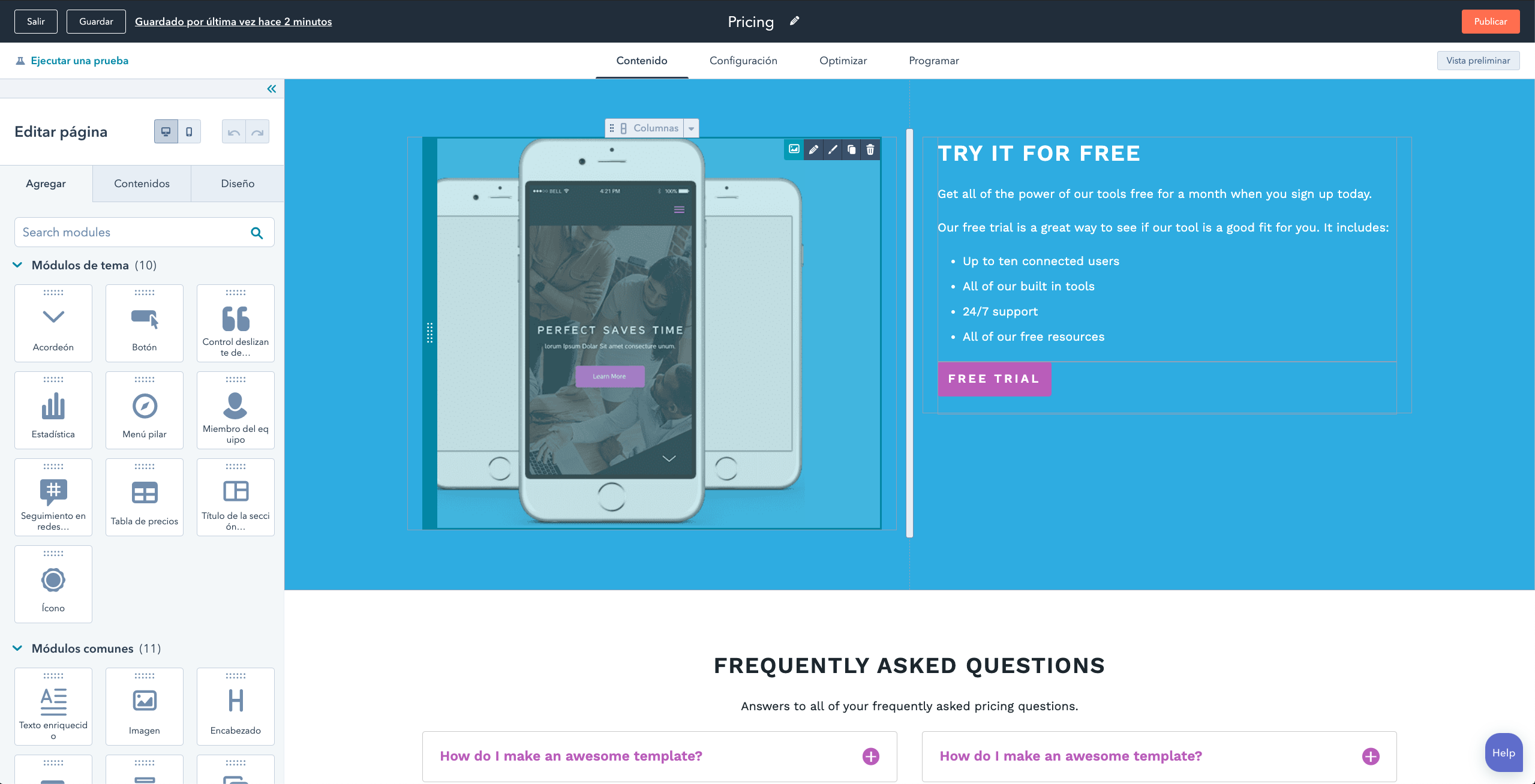The width and height of the screenshot is (1535, 784).
Task: Switch to the Diseño panel tab
Action: click(237, 183)
